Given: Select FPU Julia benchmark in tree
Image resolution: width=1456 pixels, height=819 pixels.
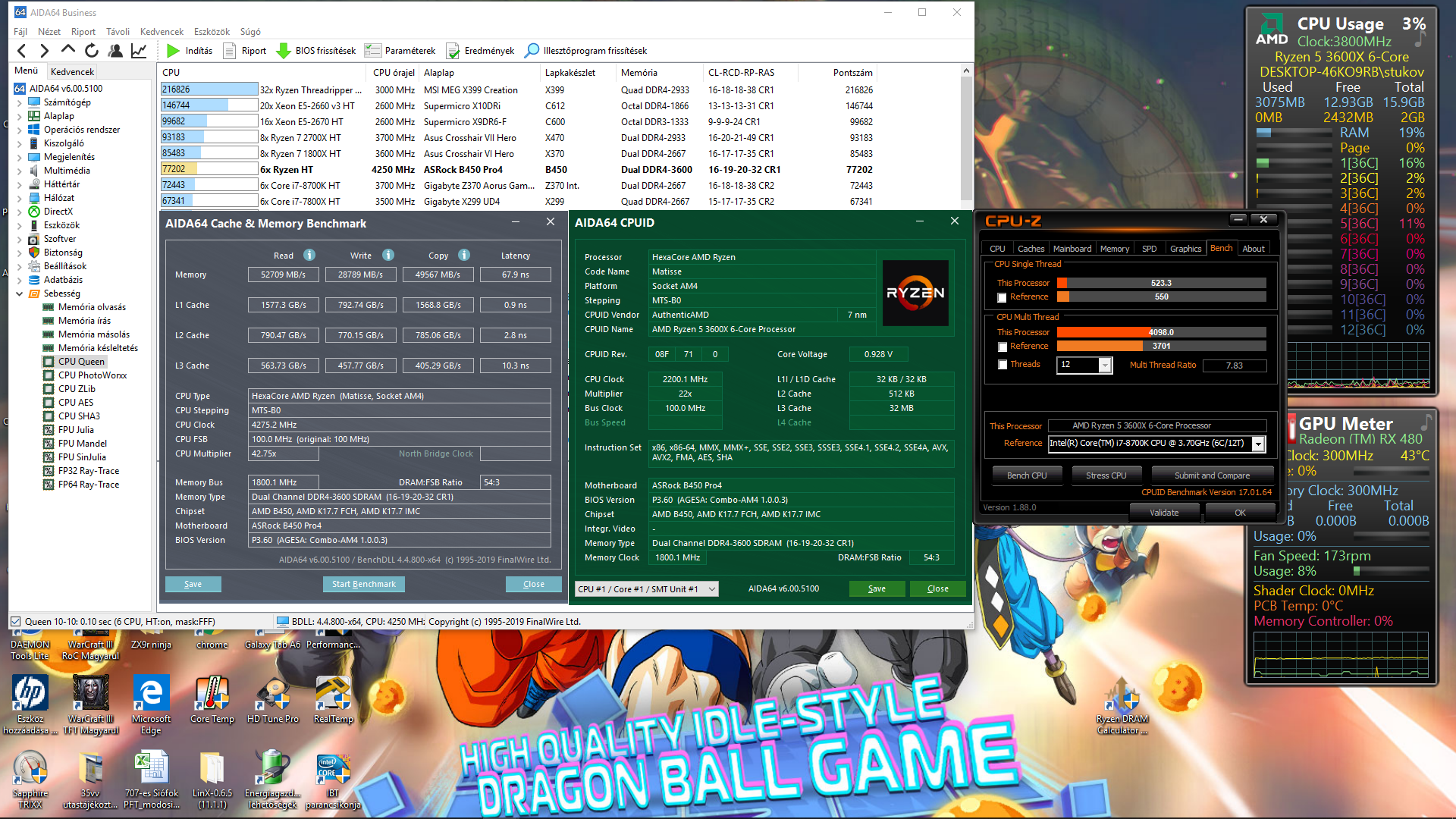Looking at the screenshot, I should click(x=76, y=430).
